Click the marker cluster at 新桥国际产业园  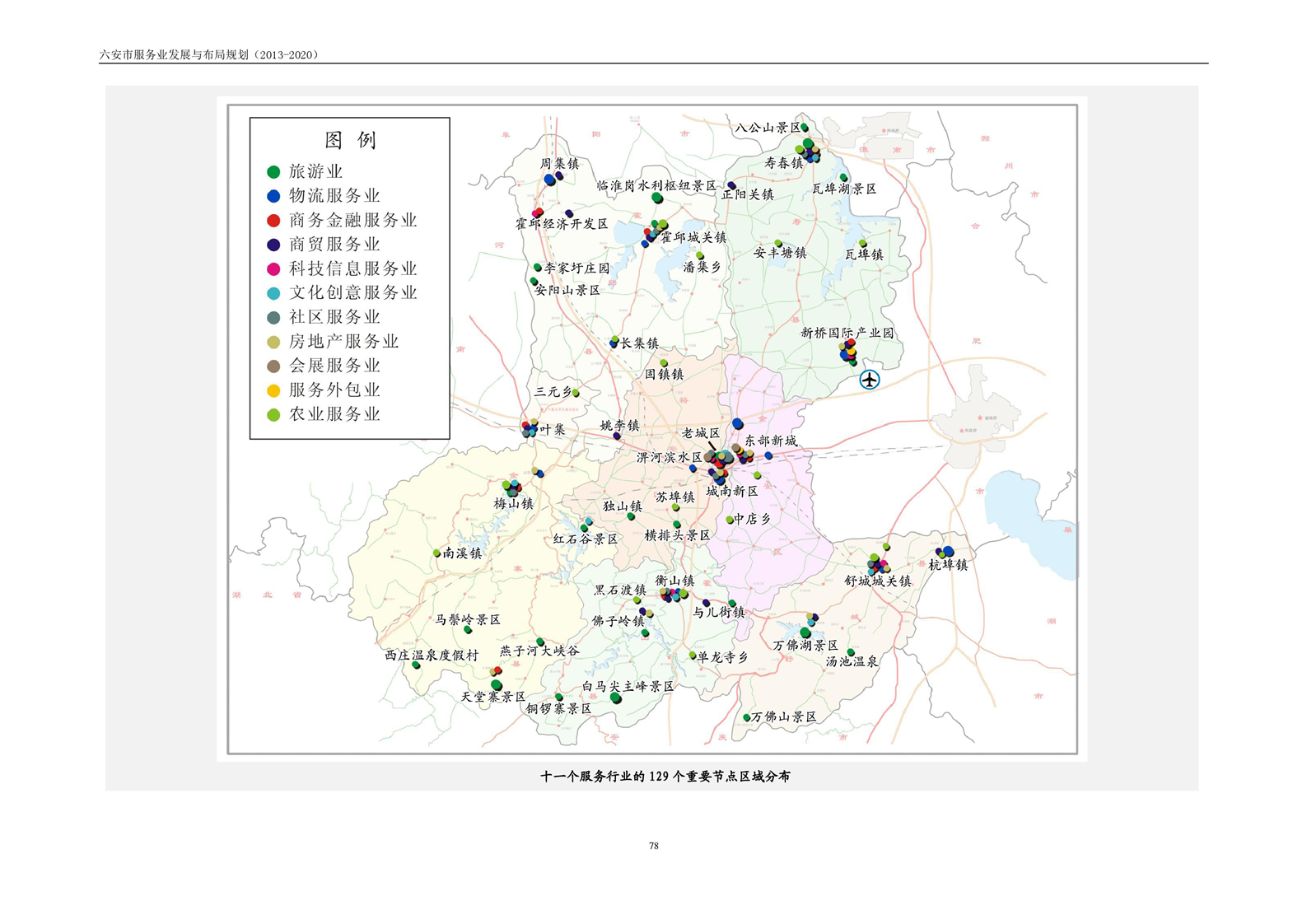tap(848, 352)
